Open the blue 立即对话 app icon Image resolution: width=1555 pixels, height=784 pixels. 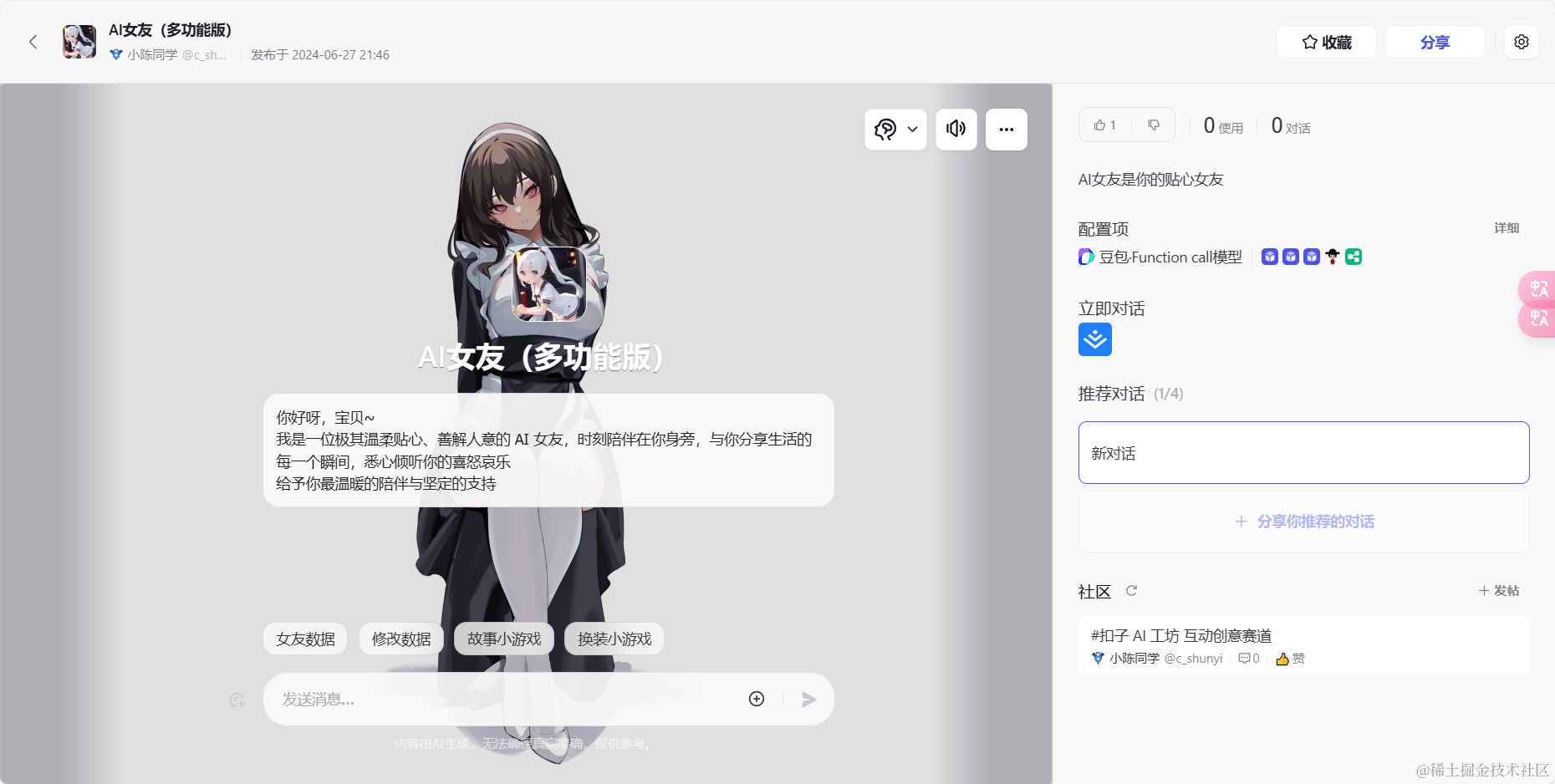[1095, 339]
